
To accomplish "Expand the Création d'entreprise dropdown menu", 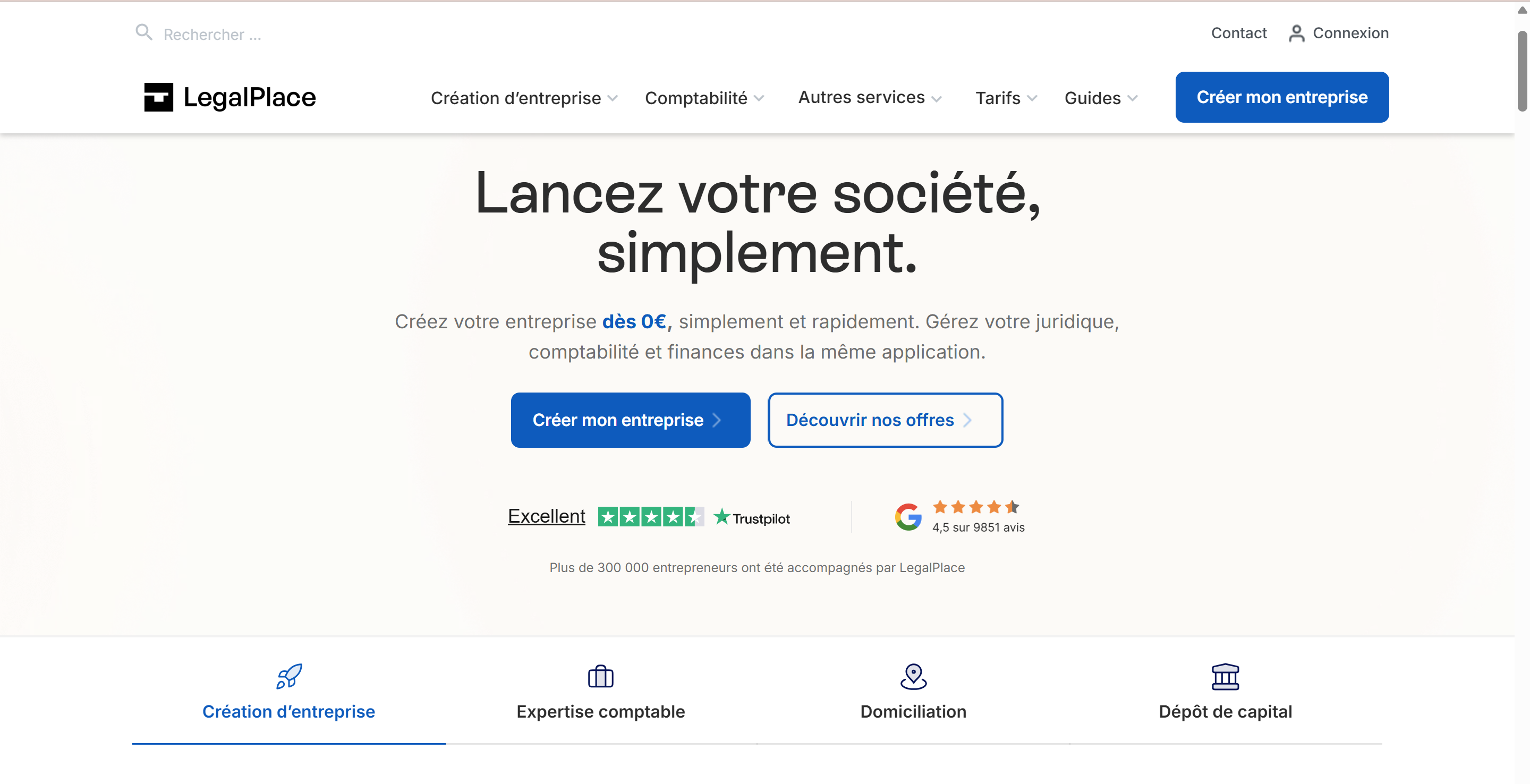I will (x=524, y=98).
